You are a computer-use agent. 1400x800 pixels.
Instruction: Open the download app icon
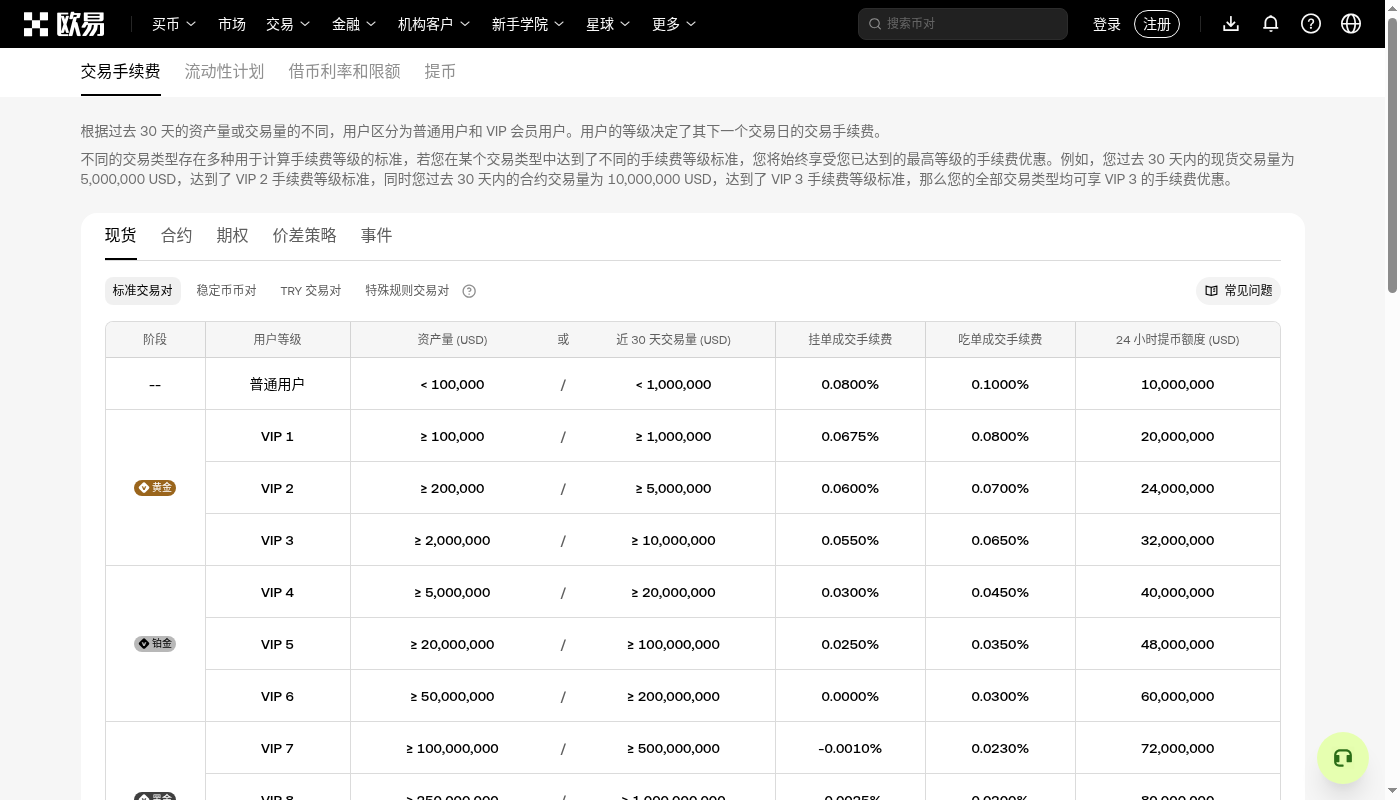[1231, 24]
